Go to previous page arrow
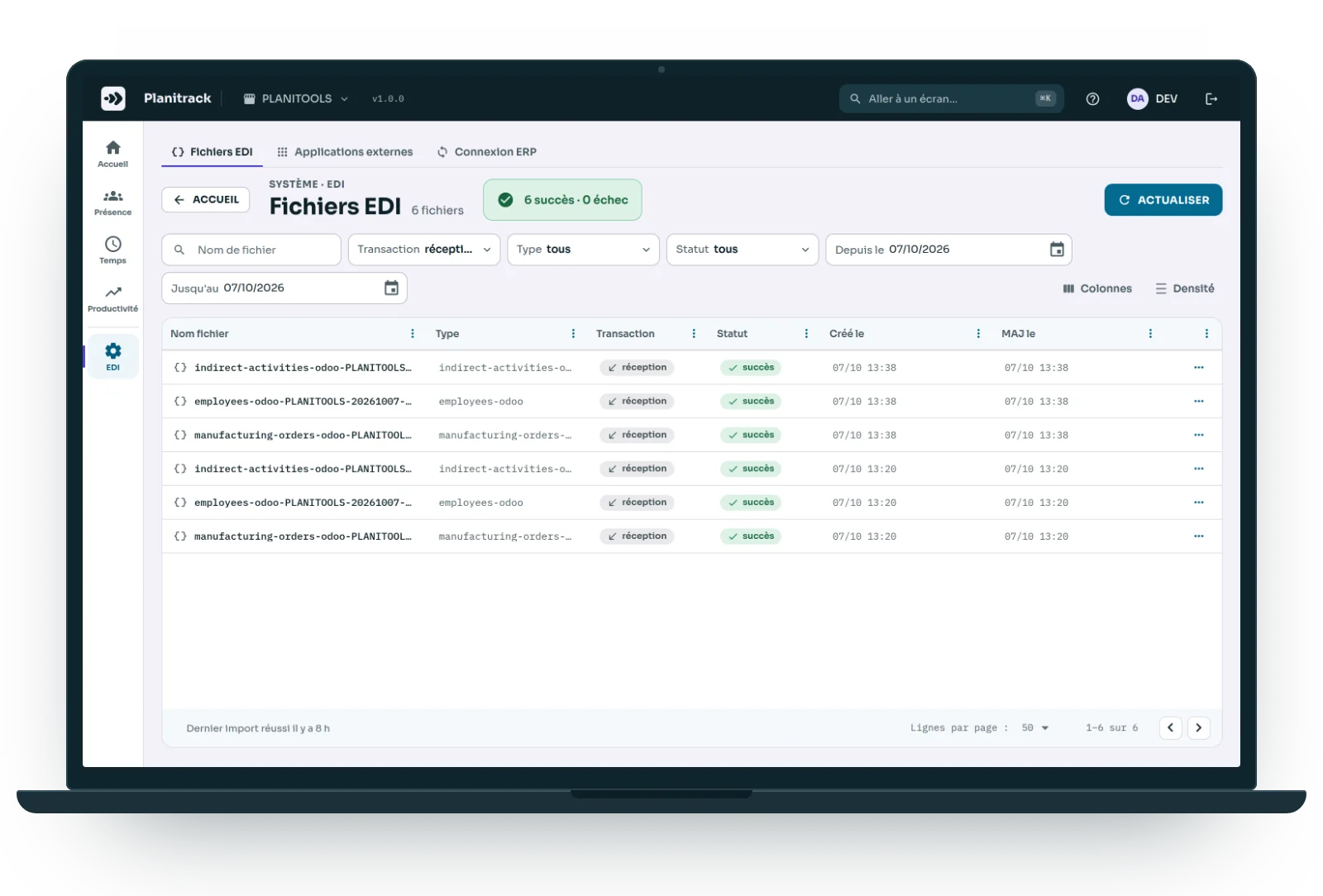The width and height of the screenshot is (1323, 896). (x=1171, y=728)
